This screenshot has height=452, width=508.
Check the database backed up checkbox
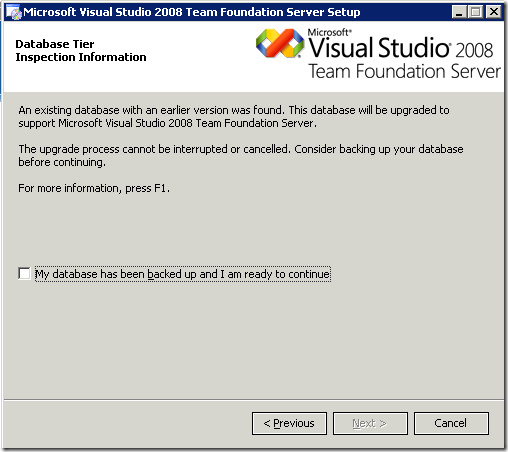tap(24, 274)
